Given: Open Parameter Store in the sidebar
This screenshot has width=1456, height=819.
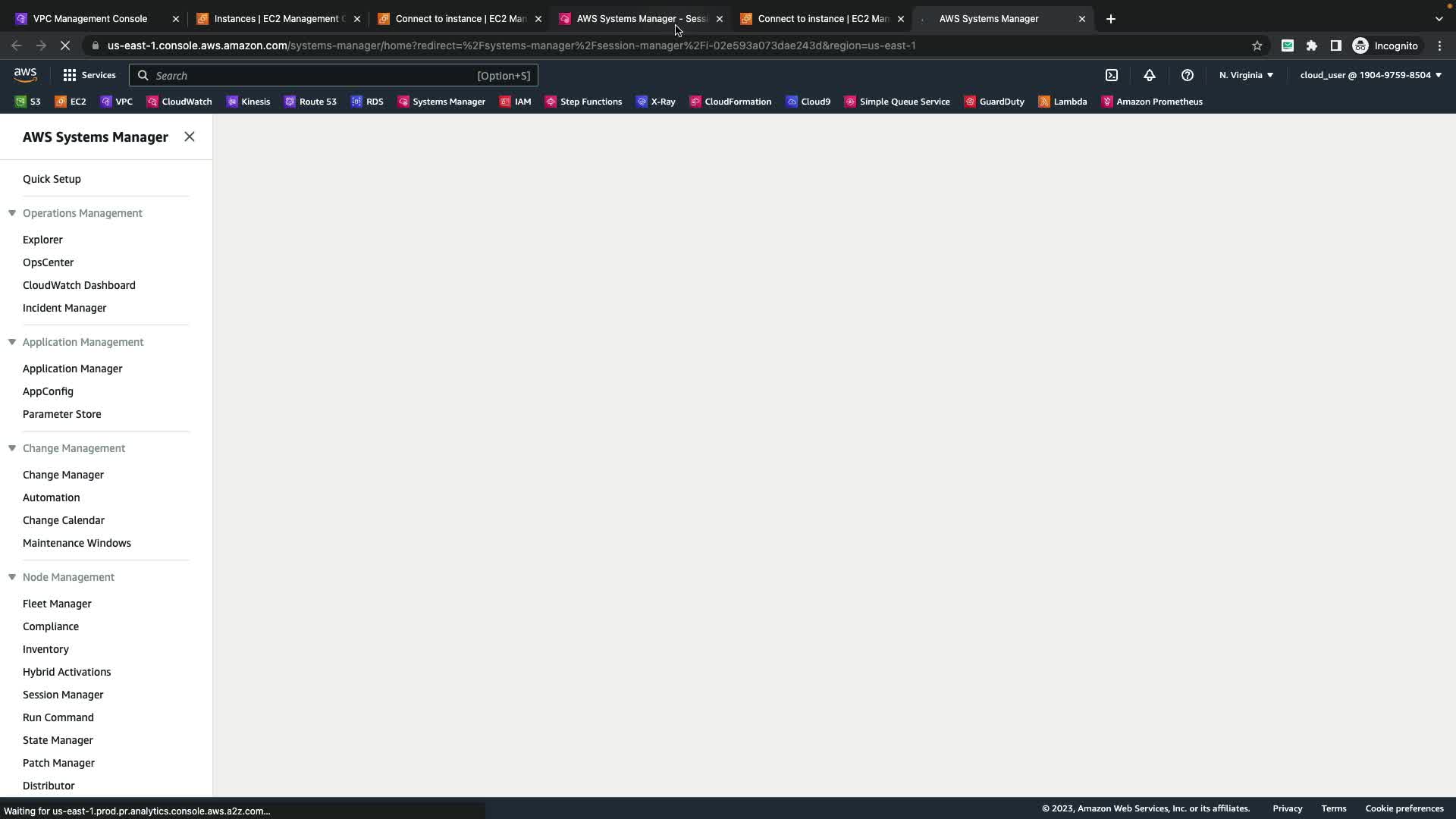Looking at the screenshot, I should (62, 414).
